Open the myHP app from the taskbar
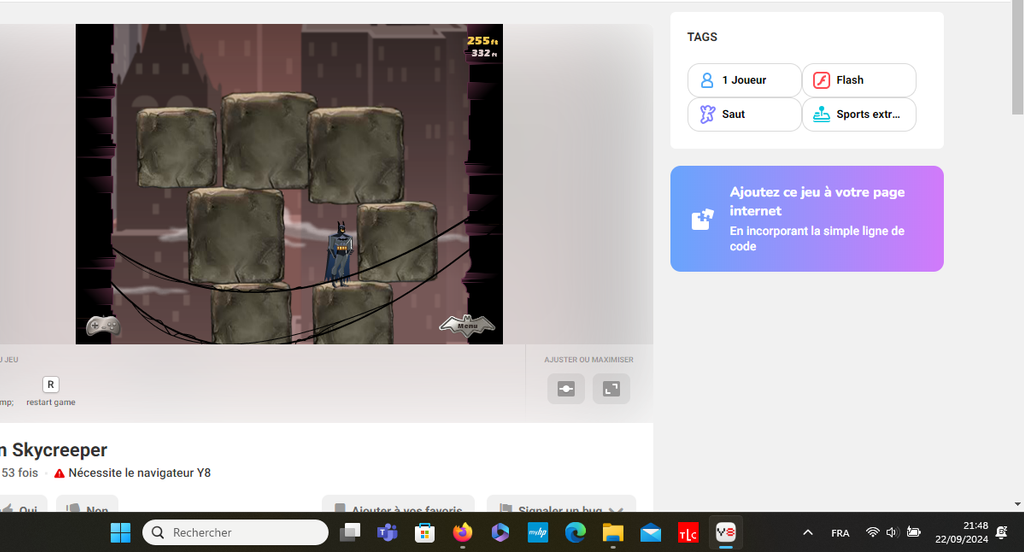Screen dimensions: 1024x552 (x=537, y=533)
